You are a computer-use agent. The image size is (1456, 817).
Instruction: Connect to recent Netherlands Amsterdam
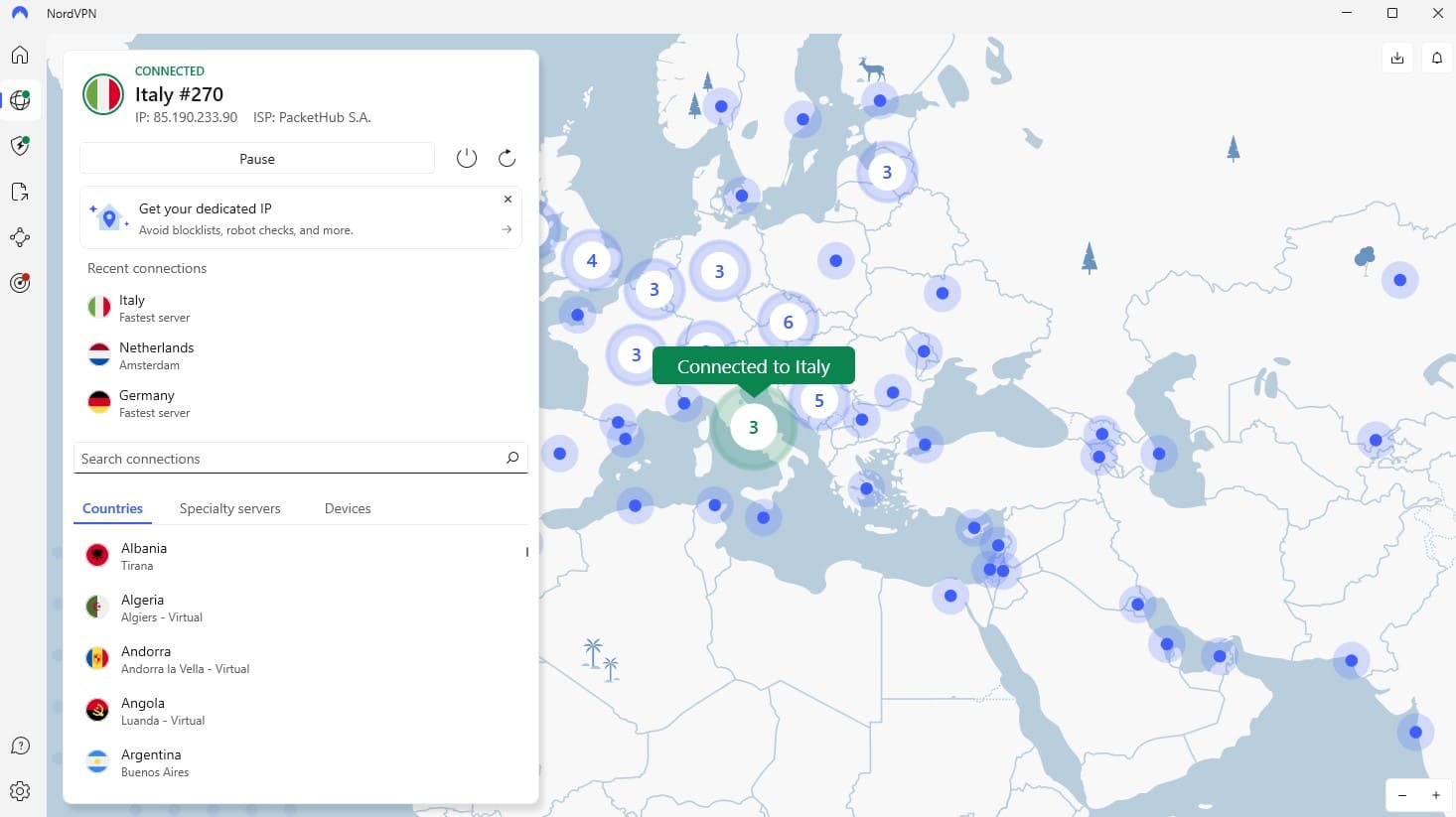coord(301,355)
